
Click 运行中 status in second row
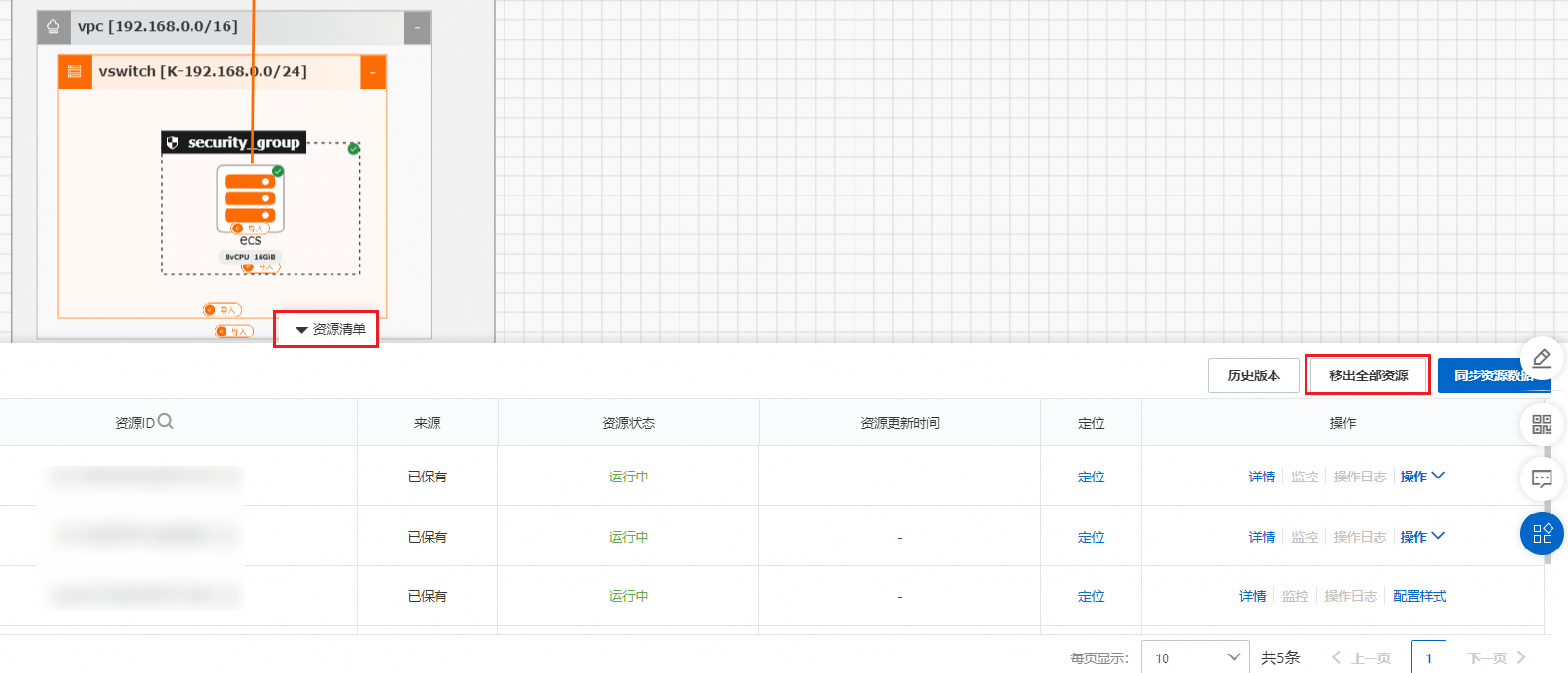coord(628,537)
